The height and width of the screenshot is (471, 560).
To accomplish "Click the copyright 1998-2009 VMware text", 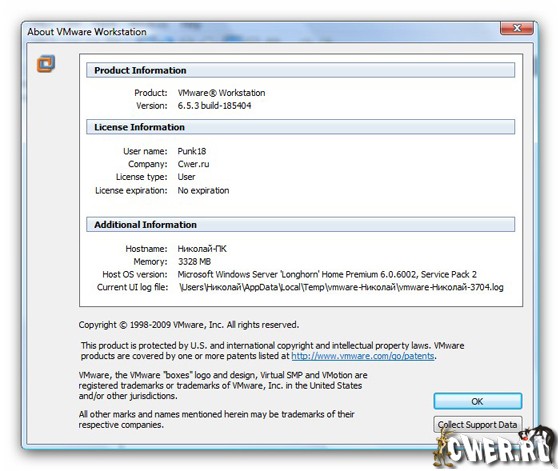I will (189, 325).
